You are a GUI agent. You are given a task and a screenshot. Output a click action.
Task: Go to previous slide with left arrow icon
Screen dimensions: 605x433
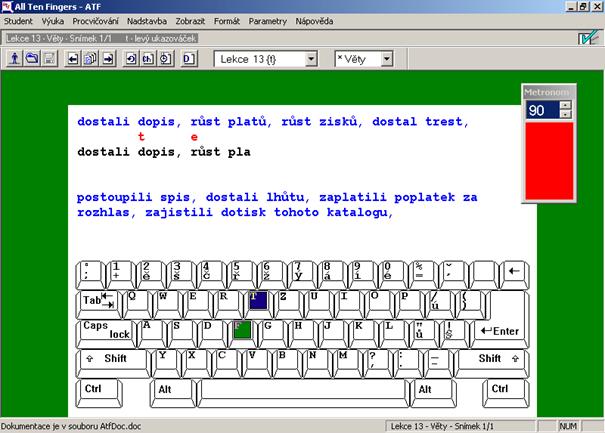[x=74, y=59]
